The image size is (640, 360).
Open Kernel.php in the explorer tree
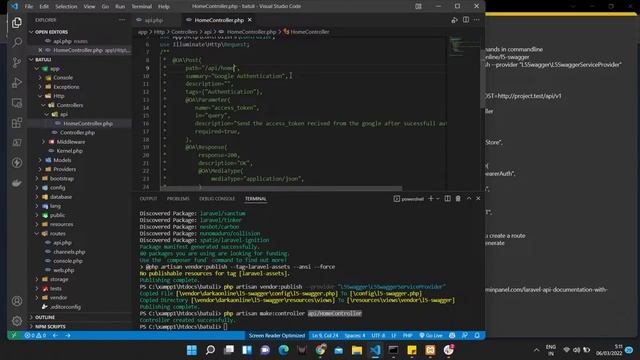point(69,151)
